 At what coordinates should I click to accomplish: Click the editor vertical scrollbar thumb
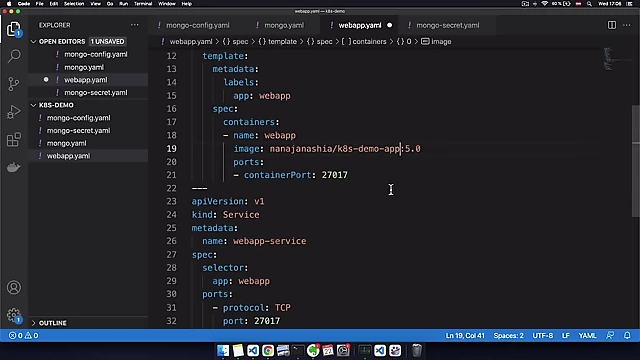(x=636, y=160)
